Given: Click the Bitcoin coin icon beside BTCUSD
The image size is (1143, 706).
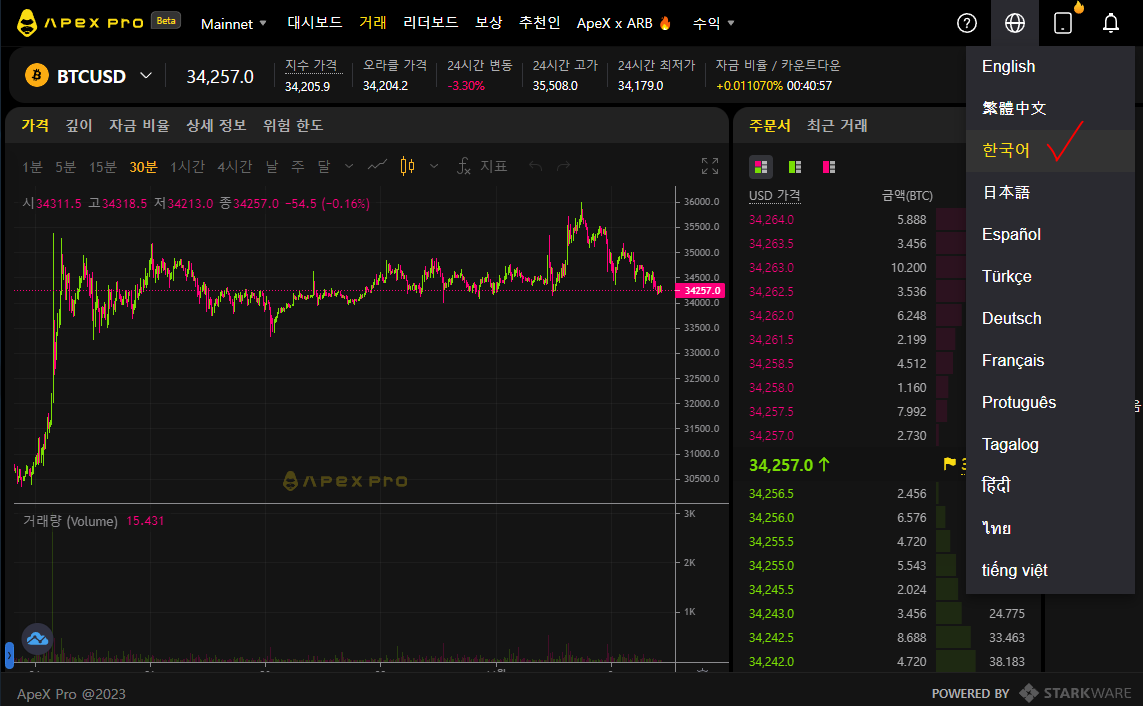Looking at the screenshot, I should coord(36,75).
